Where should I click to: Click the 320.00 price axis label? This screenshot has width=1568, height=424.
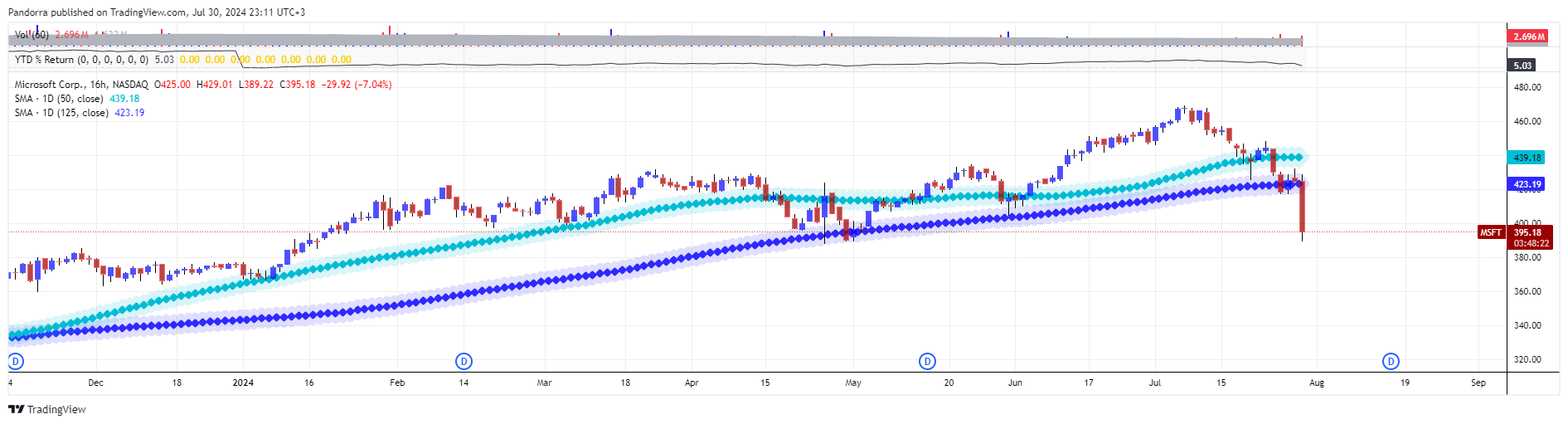point(1527,359)
